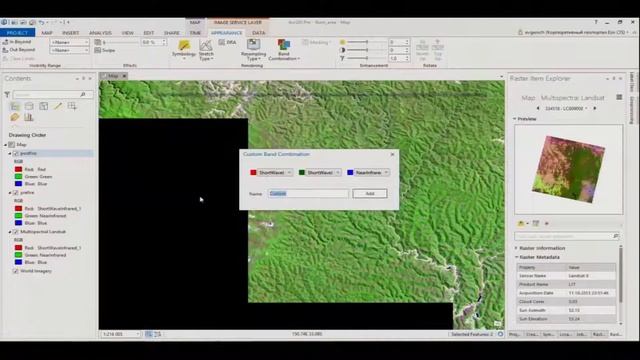Collapse the prefire layer tree
The width and height of the screenshot is (640, 360).
coord(10,193)
